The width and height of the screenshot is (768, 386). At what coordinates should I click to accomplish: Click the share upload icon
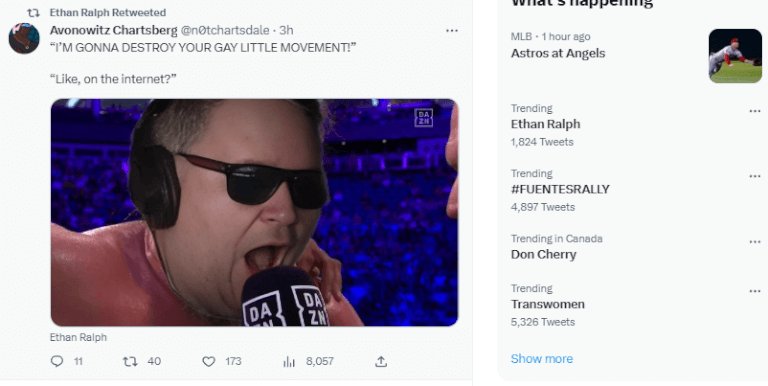coord(381,362)
